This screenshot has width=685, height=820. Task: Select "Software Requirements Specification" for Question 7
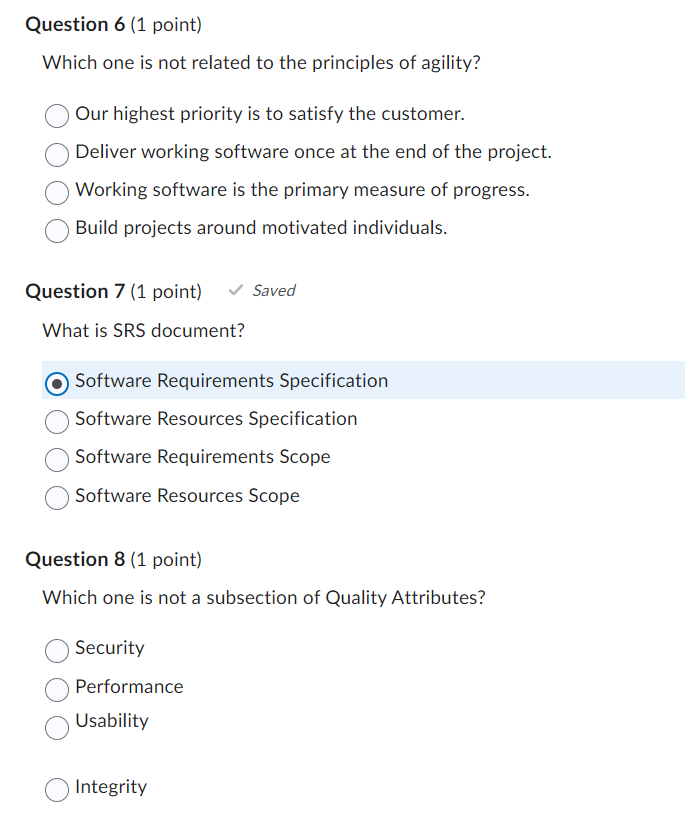(x=57, y=382)
